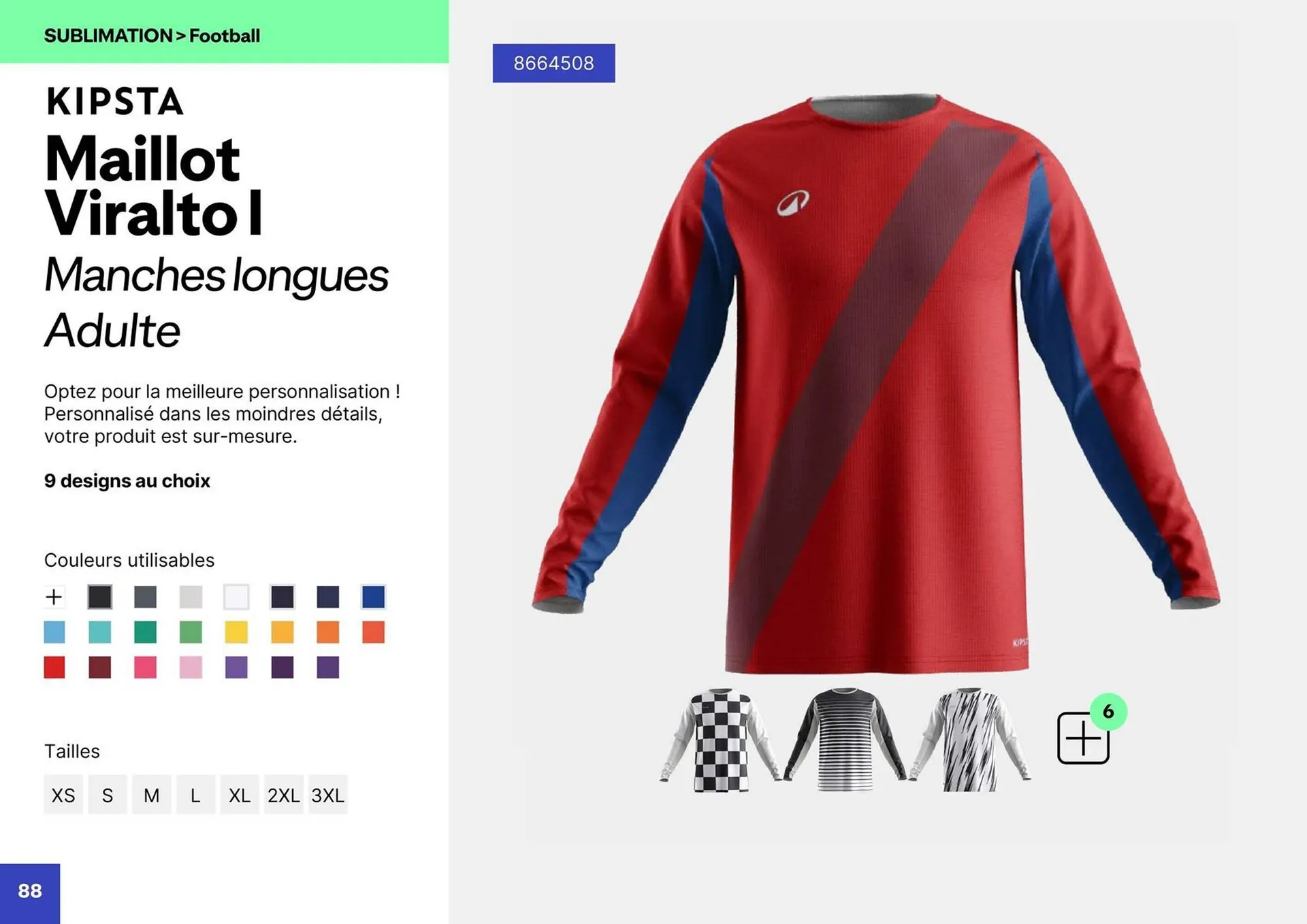Click the white logo on the red jersey chest
Screen dimensions: 1307x924
(793, 202)
